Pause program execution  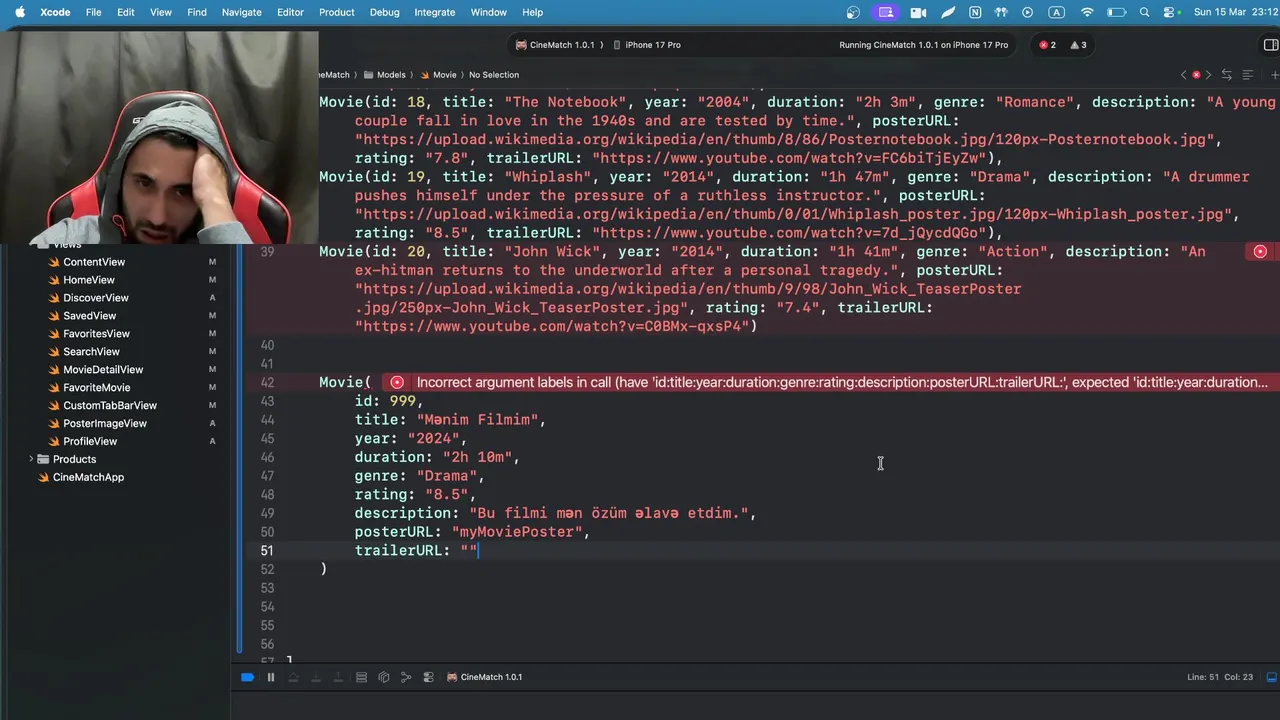(270, 677)
